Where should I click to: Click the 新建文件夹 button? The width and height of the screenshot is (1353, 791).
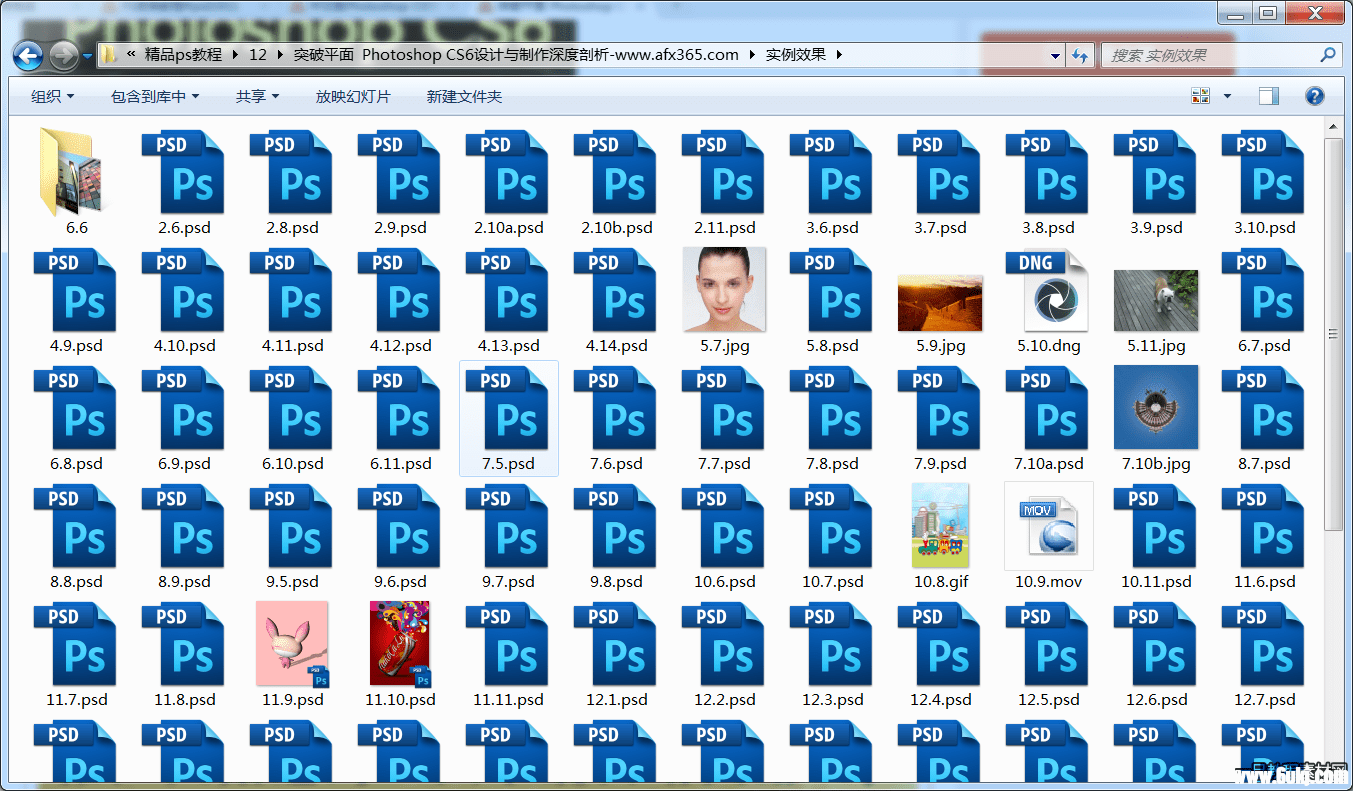pos(464,96)
